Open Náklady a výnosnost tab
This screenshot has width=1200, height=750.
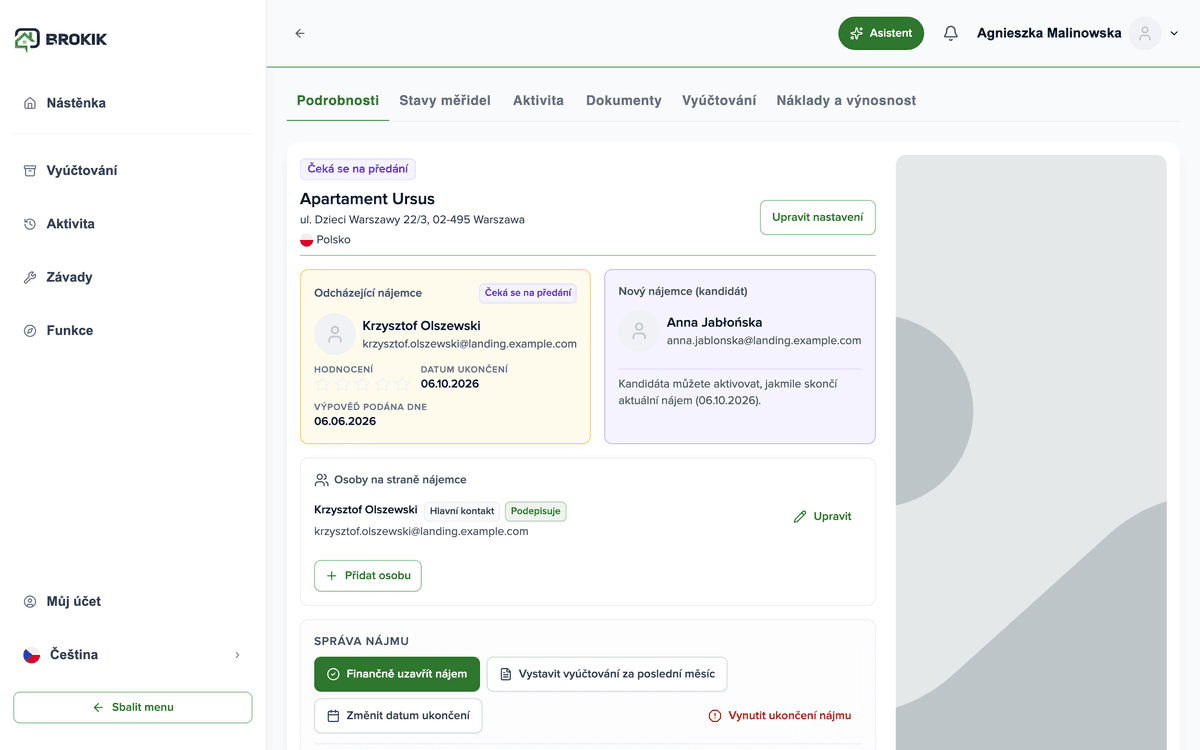coord(846,100)
